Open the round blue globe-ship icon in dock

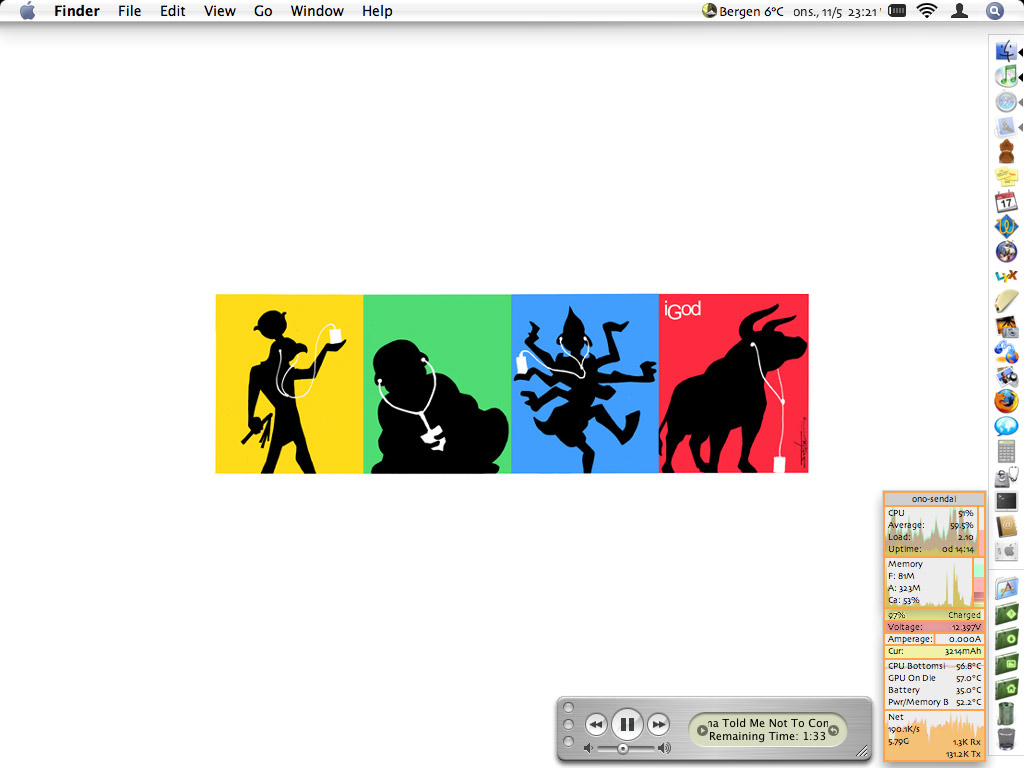click(1006, 251)
